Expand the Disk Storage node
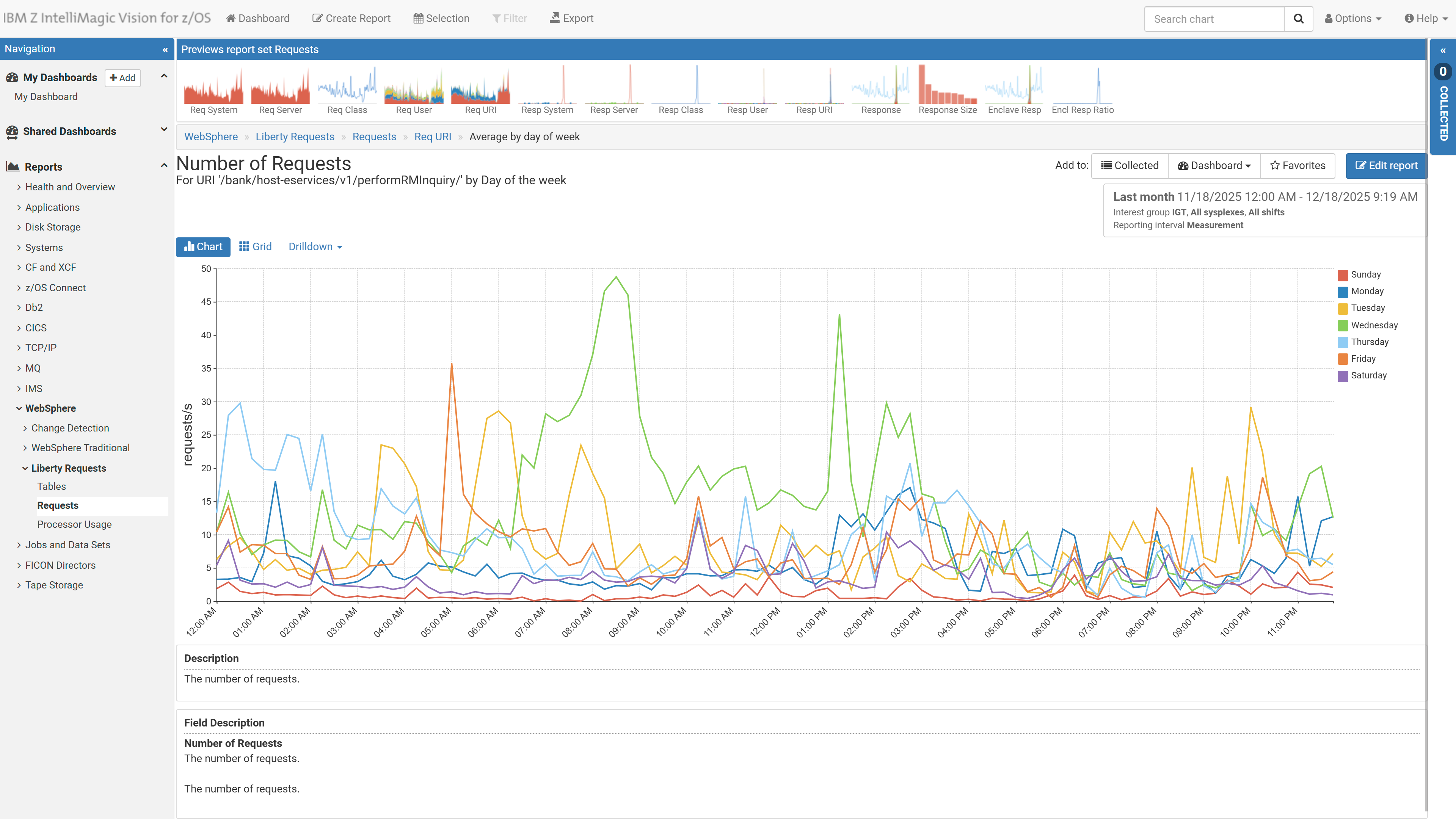Screen dimensions: 1456x819 click(19, 227)
